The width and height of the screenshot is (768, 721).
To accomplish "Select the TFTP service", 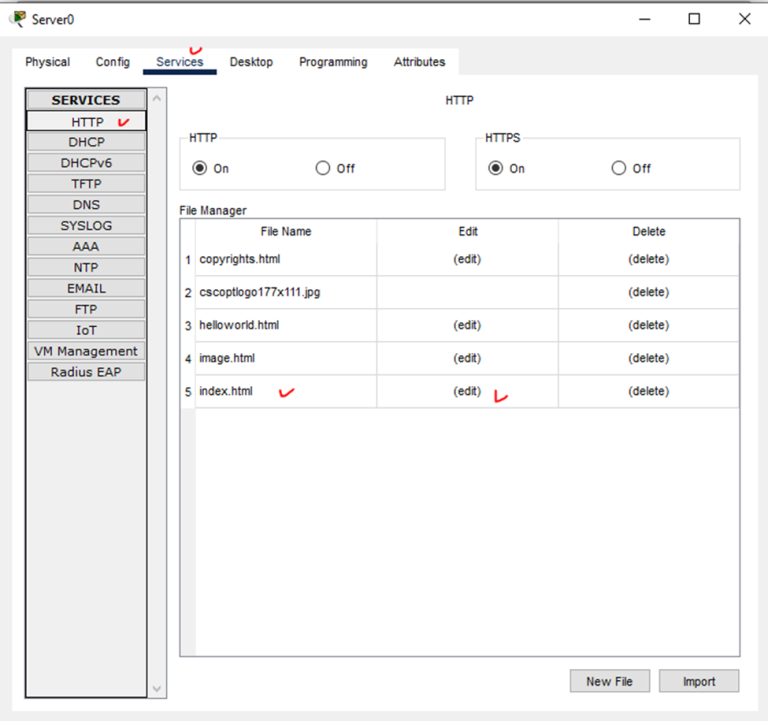I will (86, 184).
